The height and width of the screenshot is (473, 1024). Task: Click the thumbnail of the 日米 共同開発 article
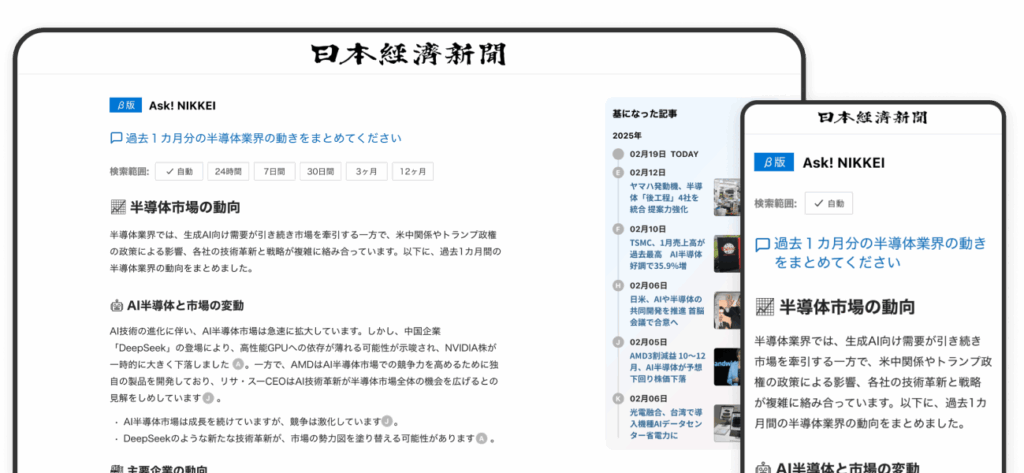pos(727,310)
